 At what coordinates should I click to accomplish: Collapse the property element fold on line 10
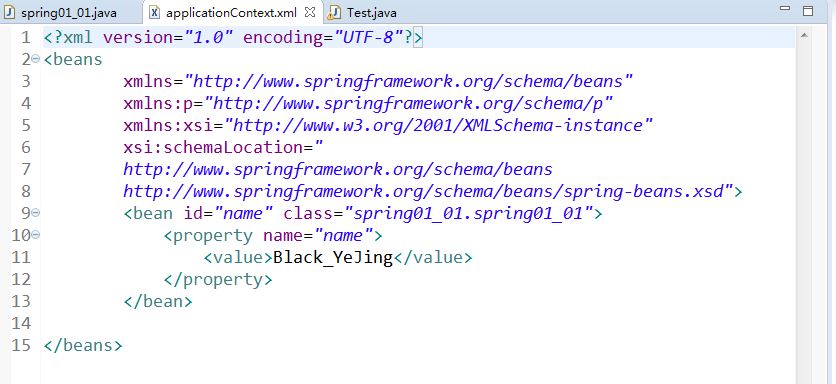pos(36,234)
